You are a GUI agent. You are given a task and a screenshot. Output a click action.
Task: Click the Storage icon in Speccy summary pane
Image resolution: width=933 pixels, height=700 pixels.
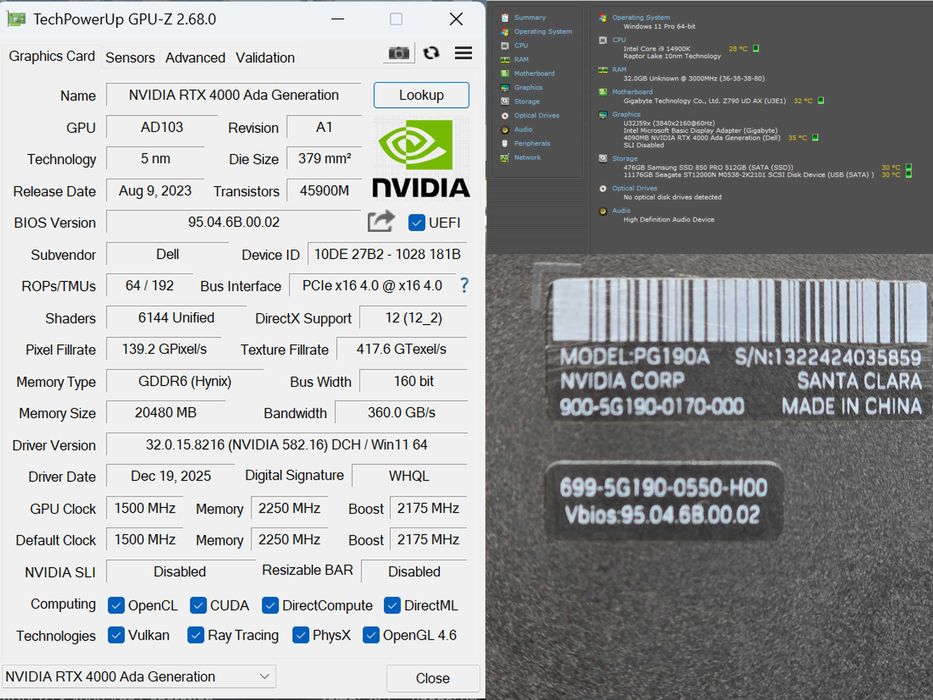(x=603, y=158)
